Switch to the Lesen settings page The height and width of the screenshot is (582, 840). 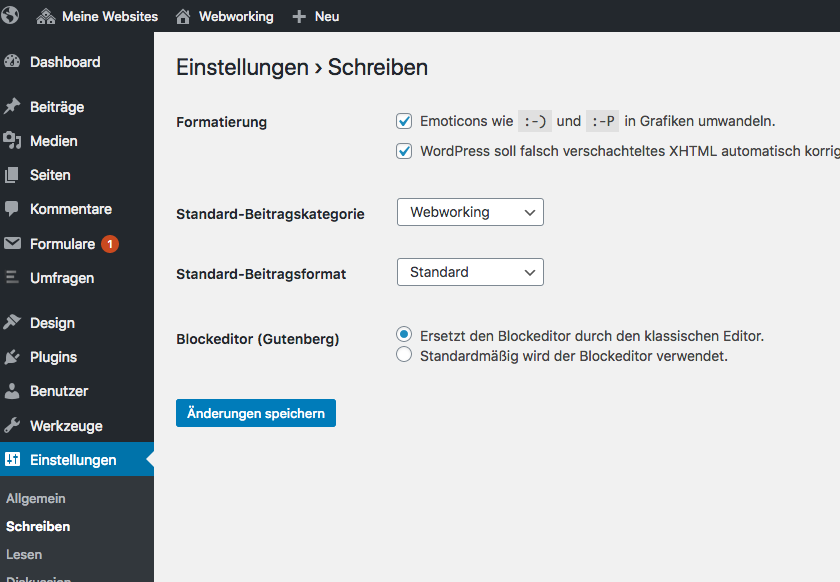pyautogui.click(x=23, y=554)
